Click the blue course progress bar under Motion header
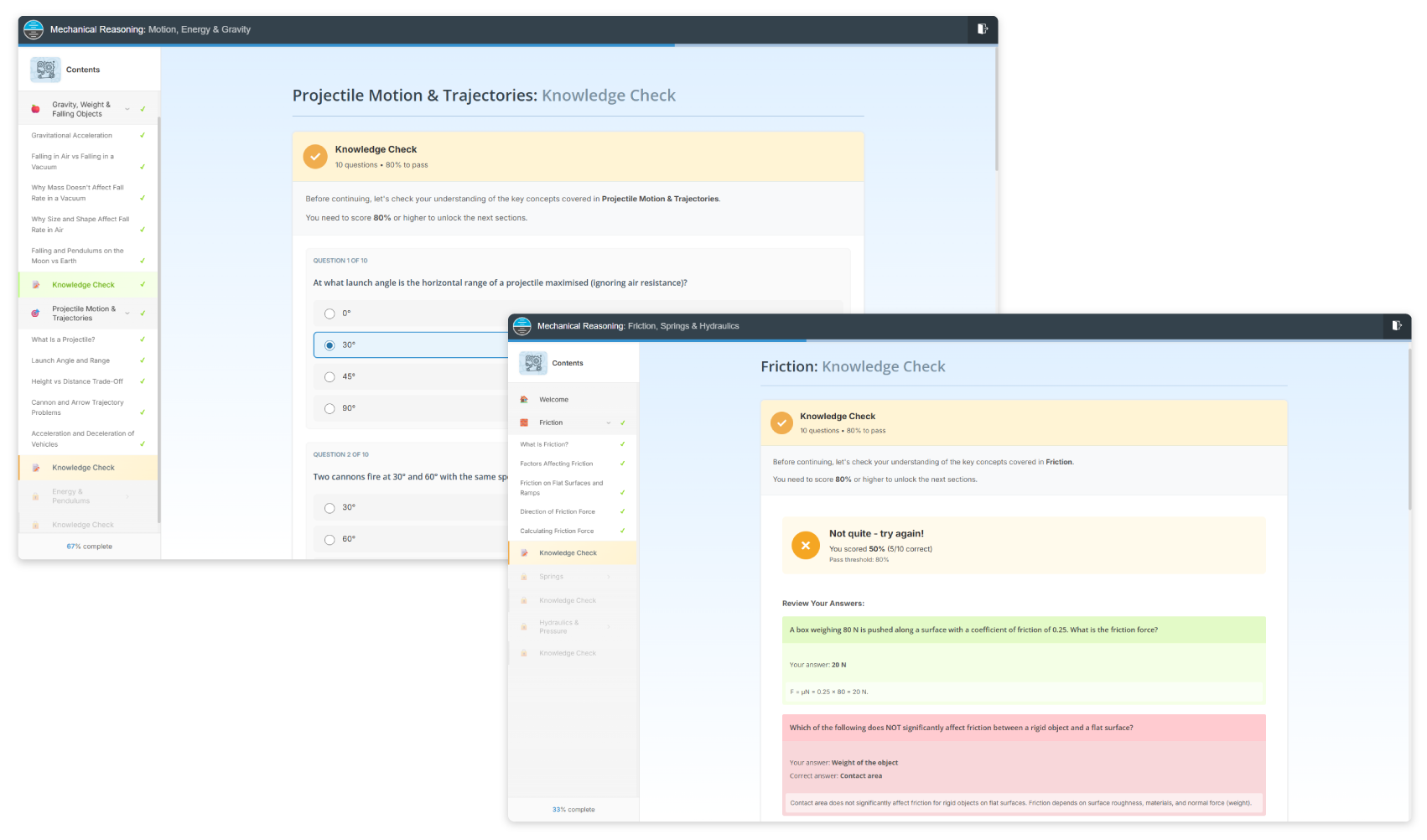 (345, 45)
